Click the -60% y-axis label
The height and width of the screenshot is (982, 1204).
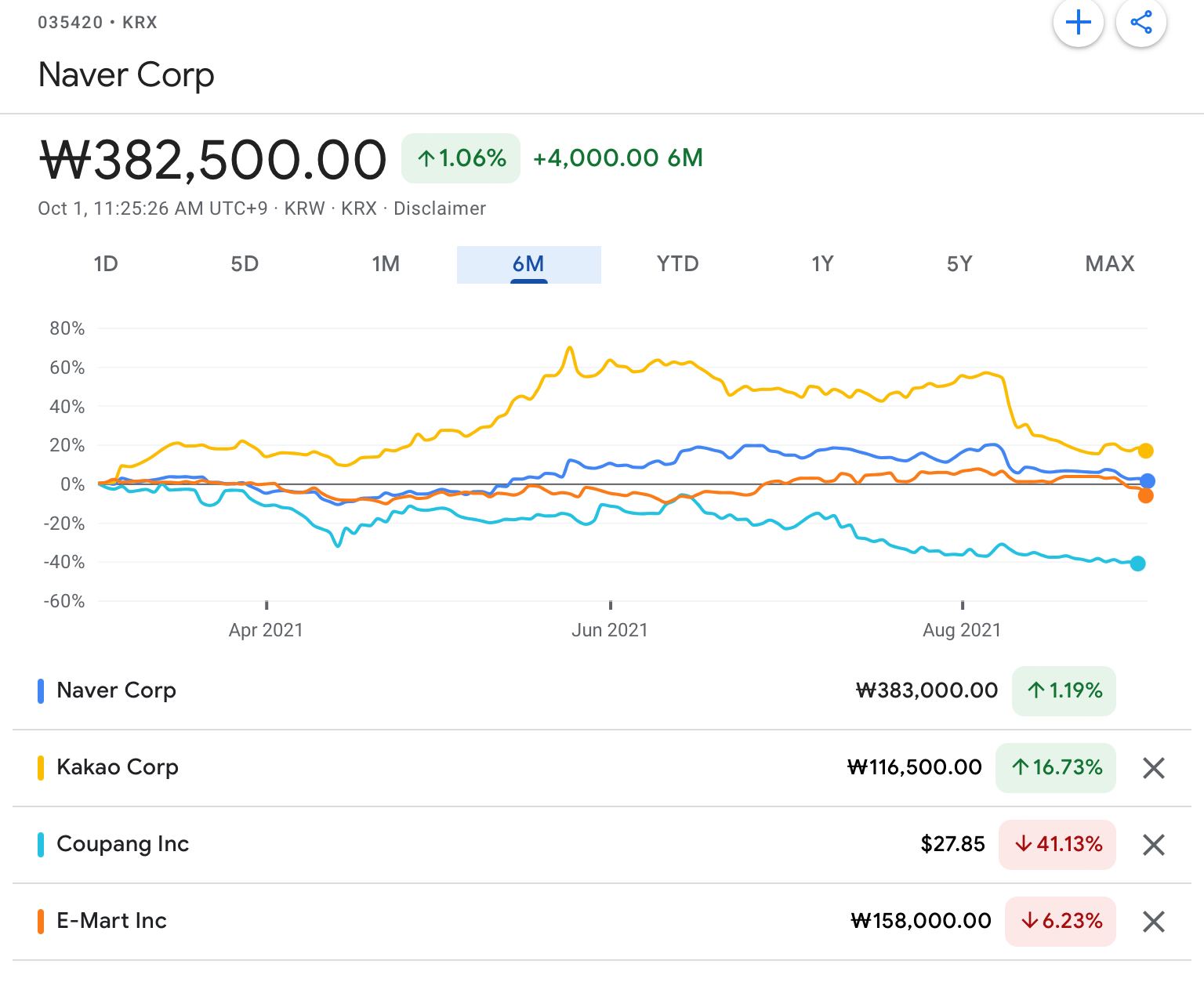coord(64,601)
